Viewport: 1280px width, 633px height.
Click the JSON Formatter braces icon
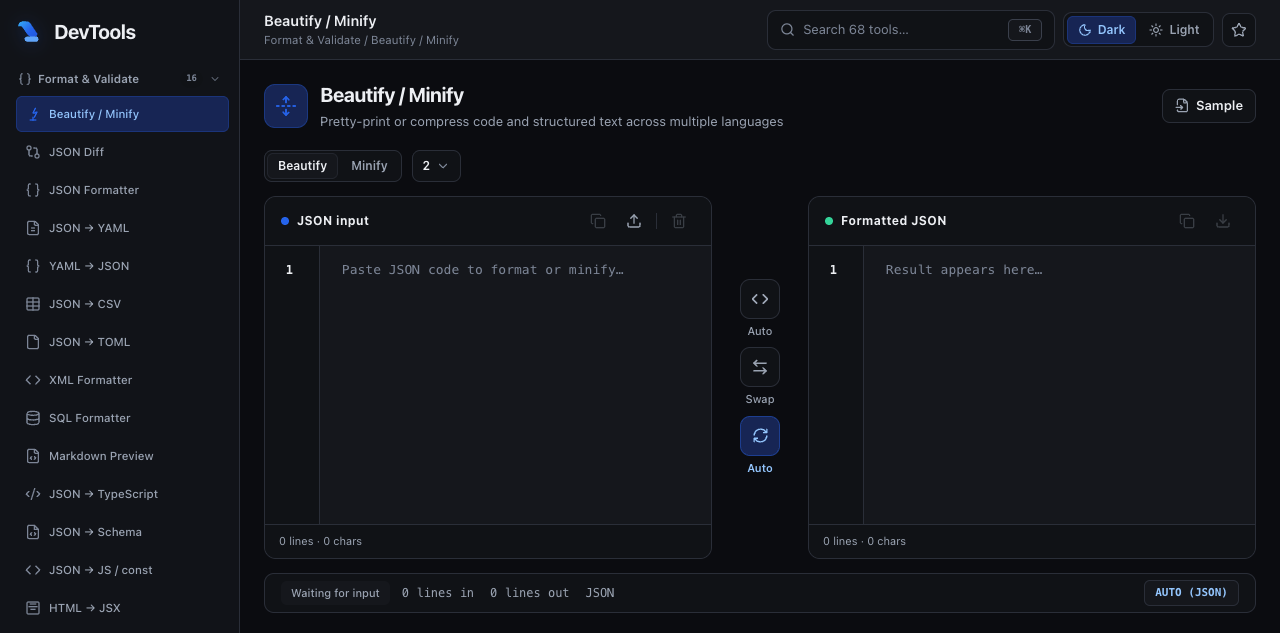pos(33,190)
